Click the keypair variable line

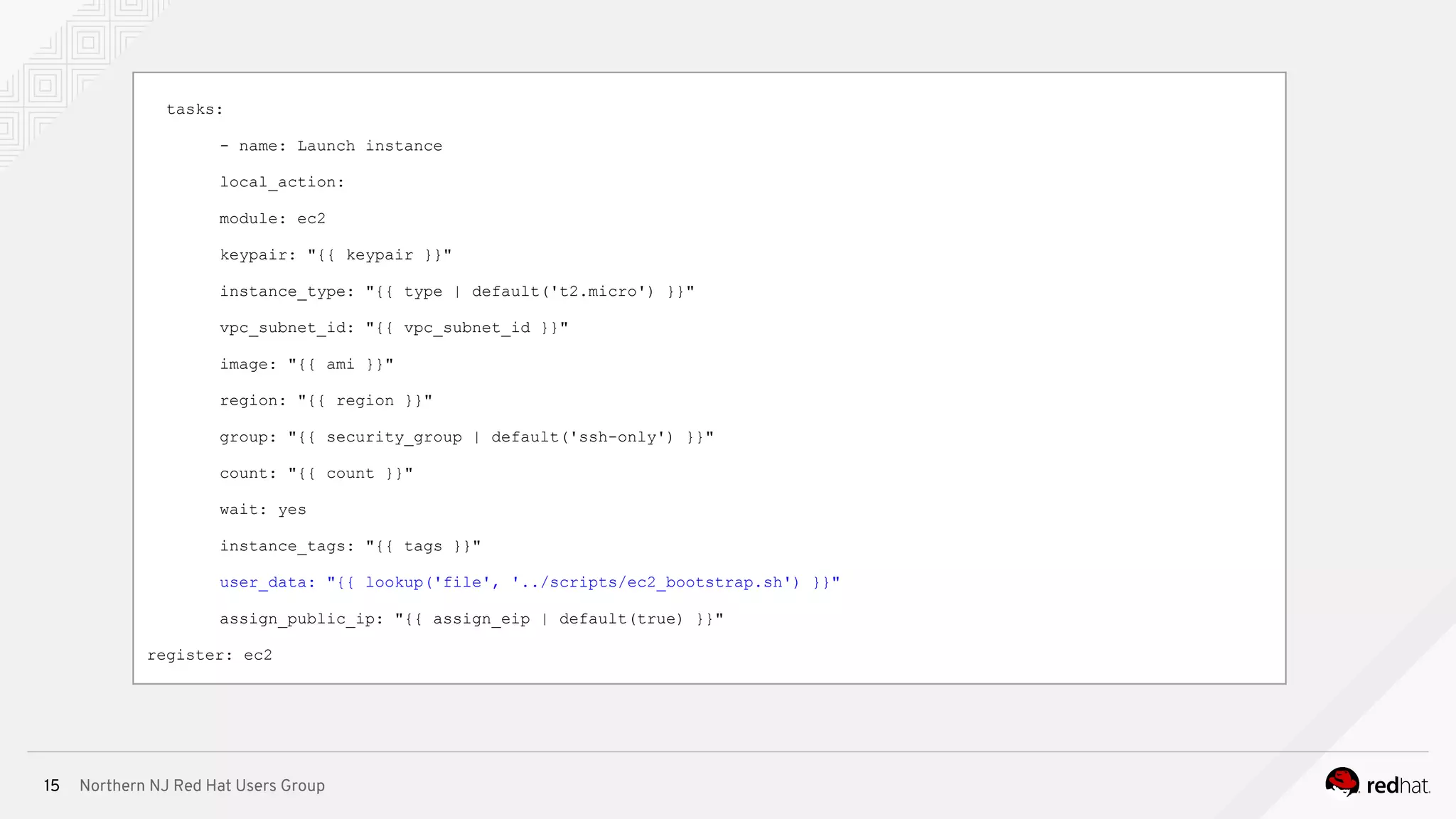click(x=336, y=255)
